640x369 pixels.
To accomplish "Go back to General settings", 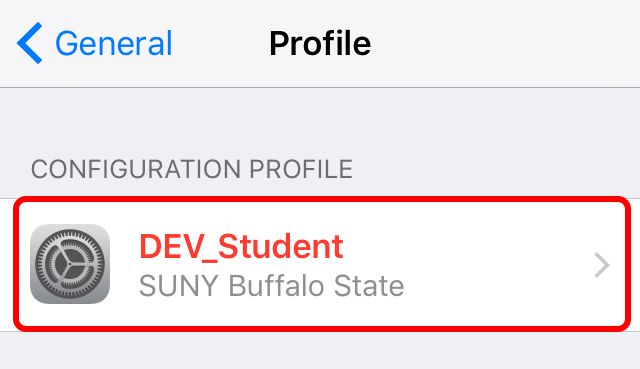I will tap(95, 43).
